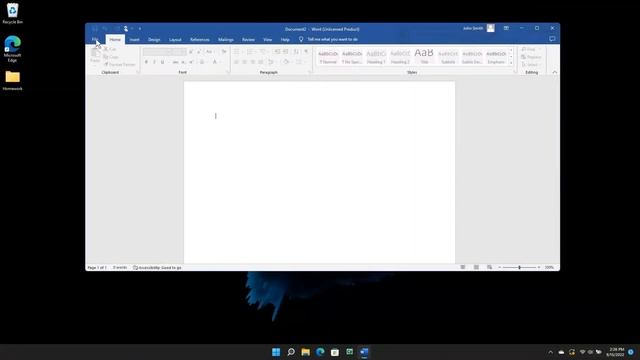640x360 pixels.
Task: Switch to Read Mode view in status bar
Action: [463, 267]
